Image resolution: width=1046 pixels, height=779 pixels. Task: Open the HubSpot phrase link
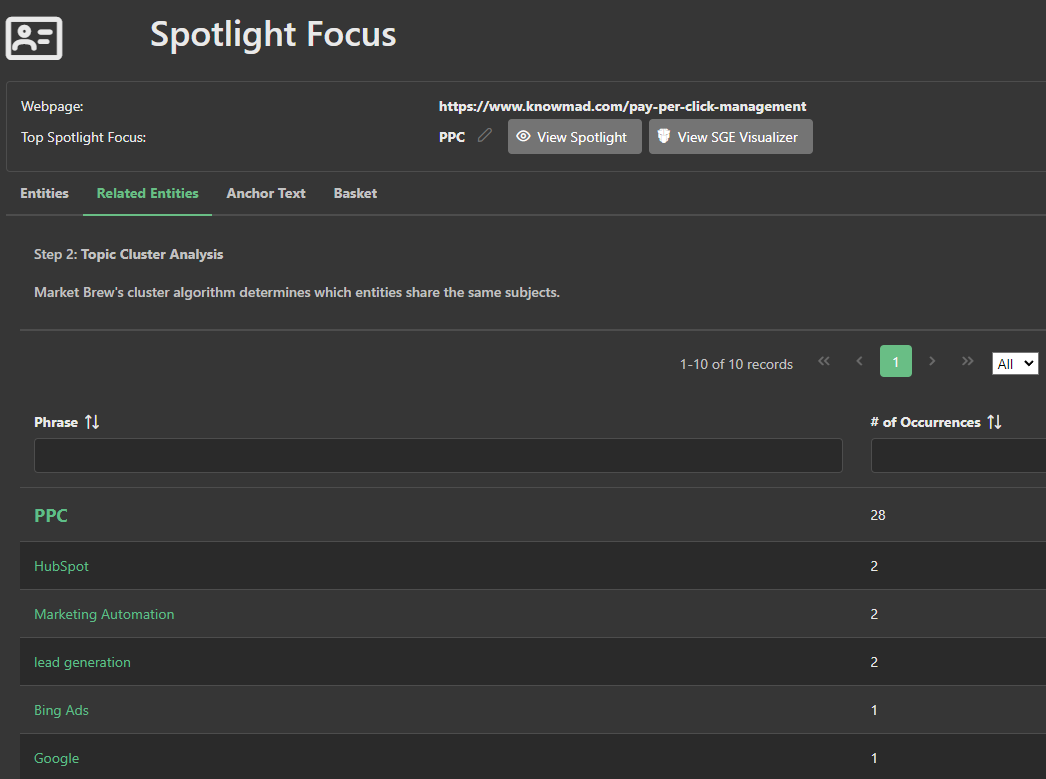pyautogui.click(x=61, y=566)
